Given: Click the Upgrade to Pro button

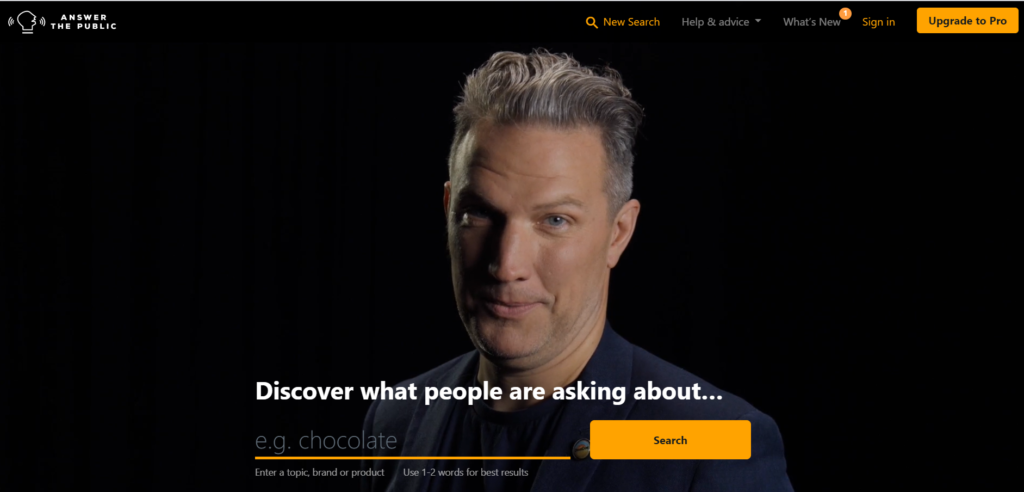Looking at the screenshot, I should click(967, 21).
